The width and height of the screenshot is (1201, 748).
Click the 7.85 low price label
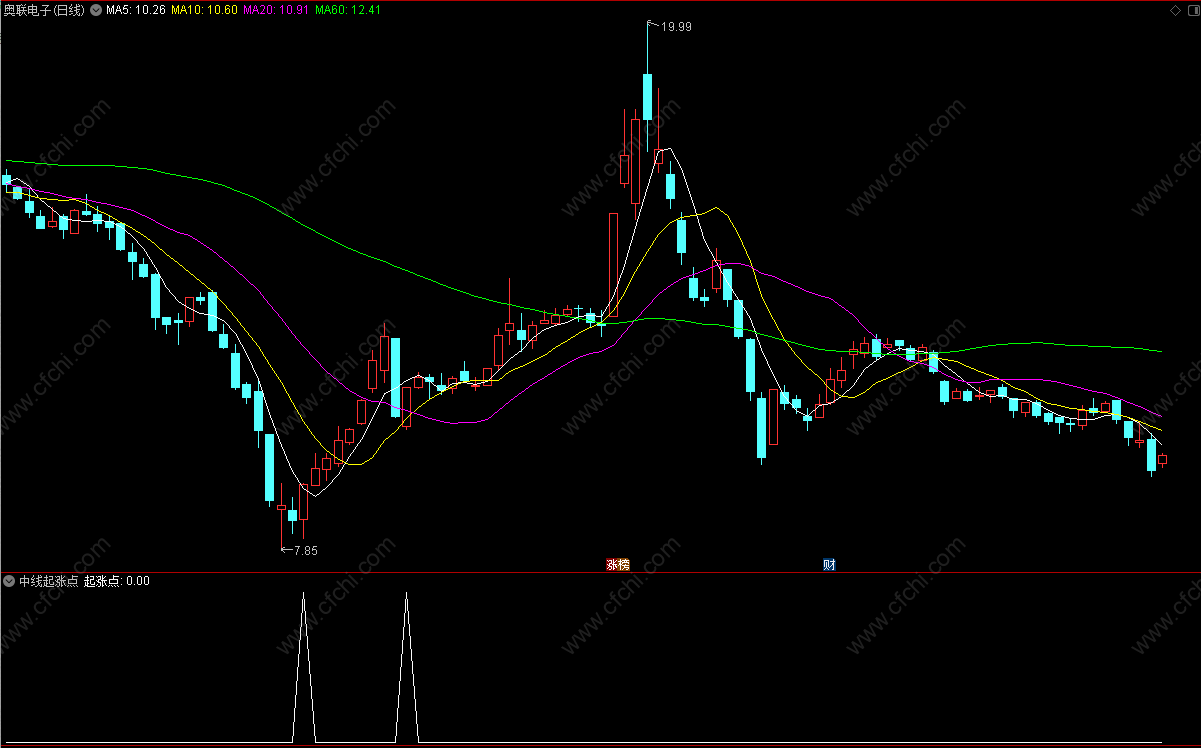click(305, 550)
